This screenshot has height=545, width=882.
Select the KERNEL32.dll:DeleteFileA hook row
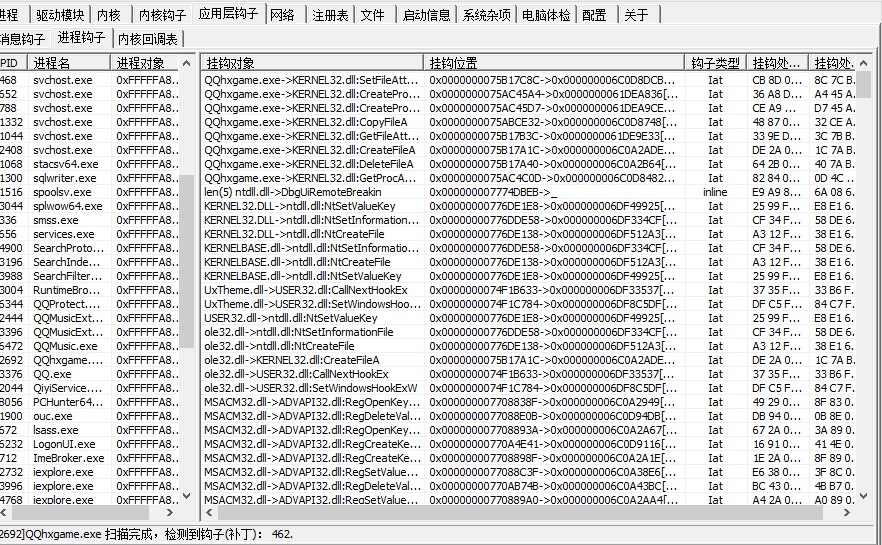tap(529, 164)
